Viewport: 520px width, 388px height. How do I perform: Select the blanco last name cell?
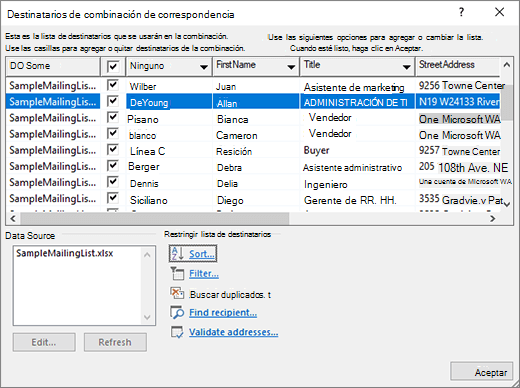(x=169, y=135)
